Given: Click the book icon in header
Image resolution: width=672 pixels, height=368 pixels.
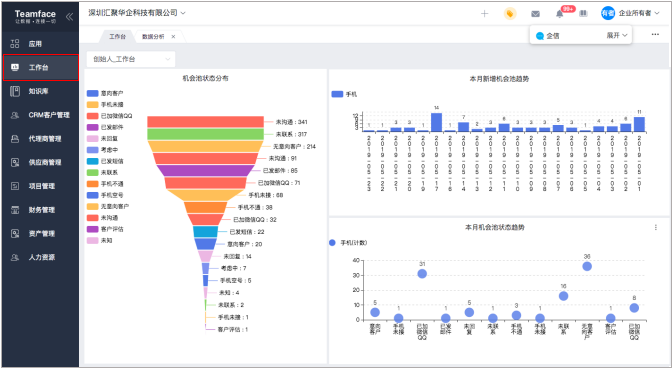Looking at the screenshot, I should [583, 14].
